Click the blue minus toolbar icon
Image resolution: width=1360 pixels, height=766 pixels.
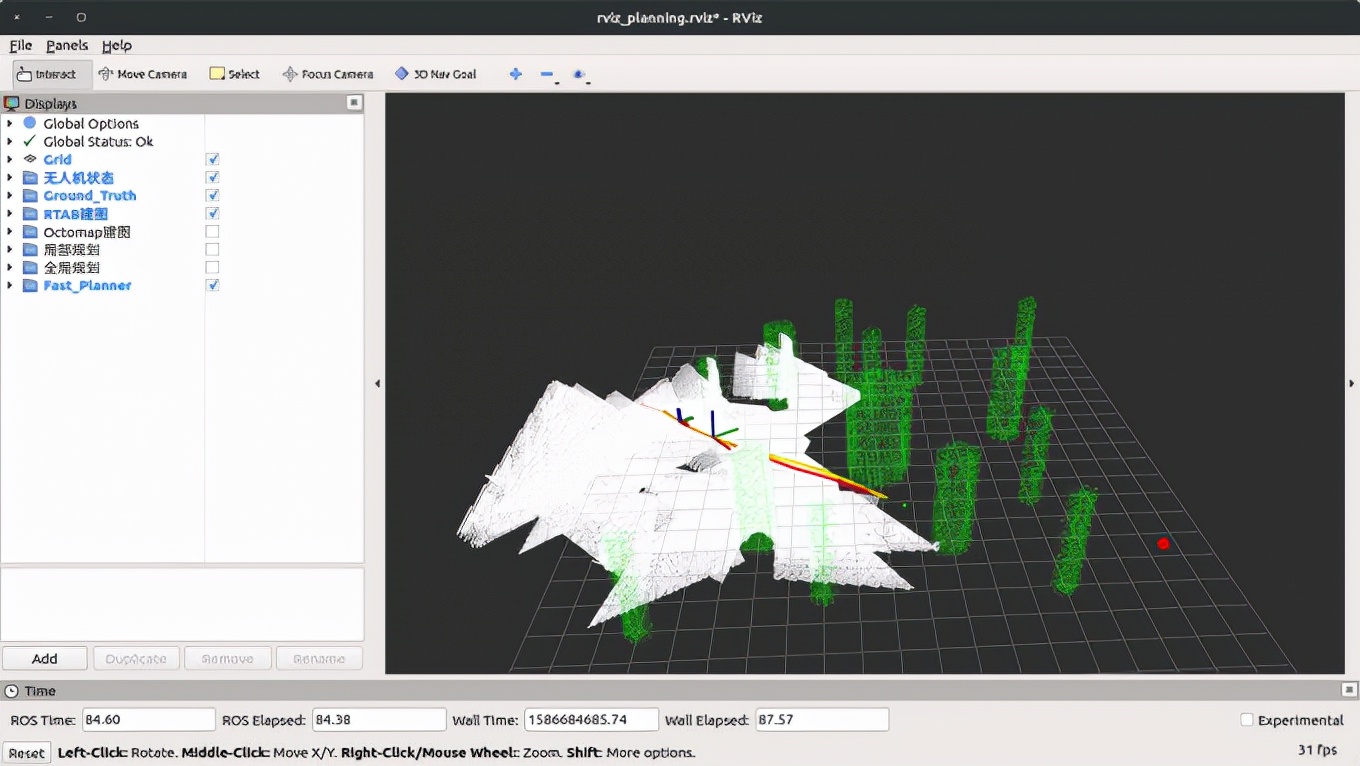coord(547,74)
